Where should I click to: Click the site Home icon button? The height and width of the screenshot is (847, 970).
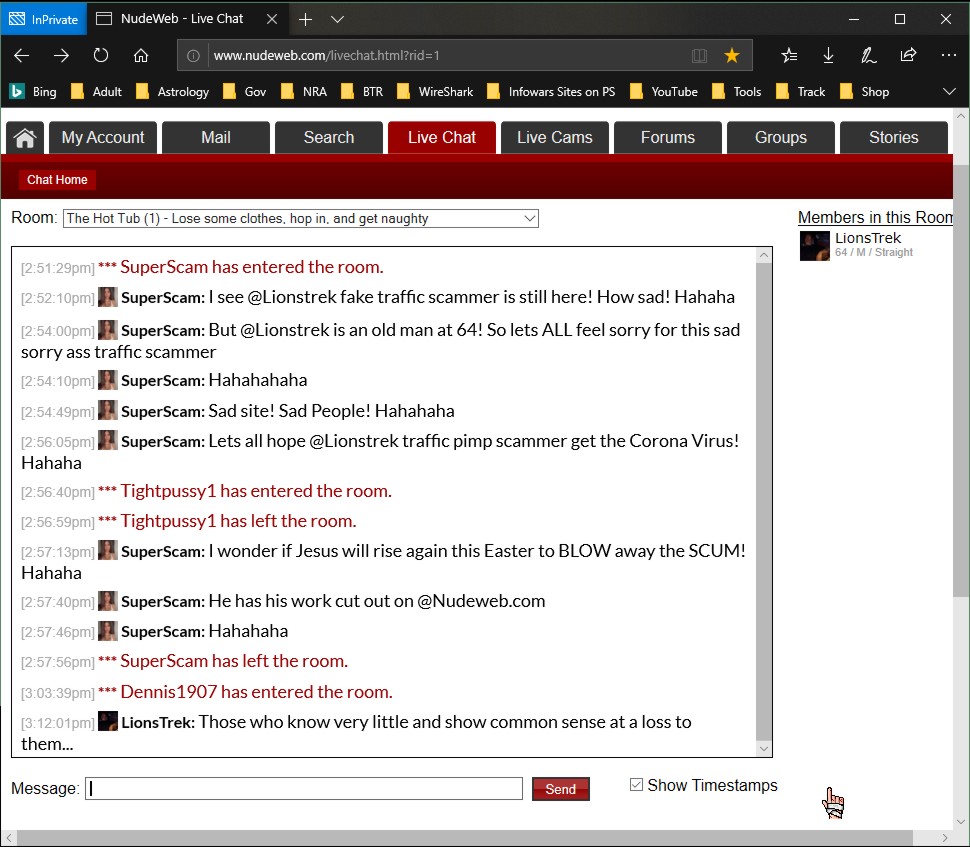click(26, 138)
